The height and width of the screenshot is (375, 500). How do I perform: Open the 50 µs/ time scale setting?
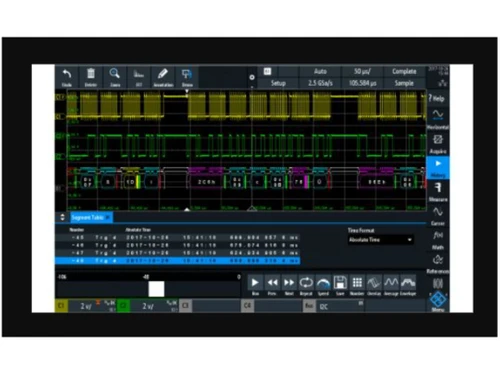click(x=362, y=71)
